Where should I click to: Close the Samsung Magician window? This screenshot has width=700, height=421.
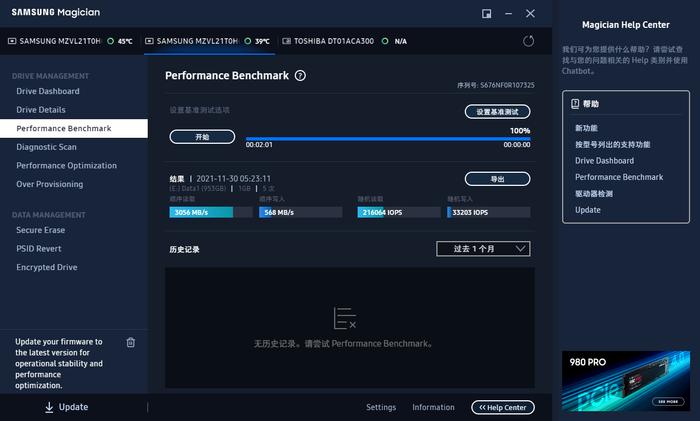pos(530,14)
